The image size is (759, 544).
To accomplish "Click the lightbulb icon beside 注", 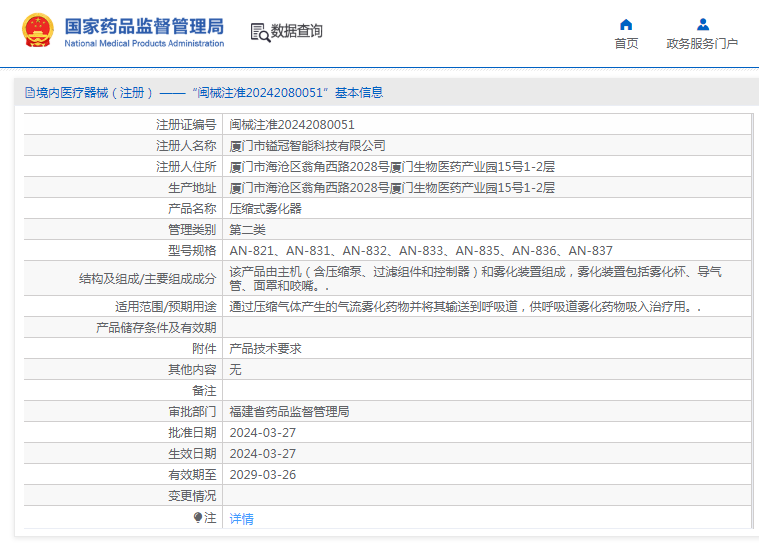I will 197,518.
